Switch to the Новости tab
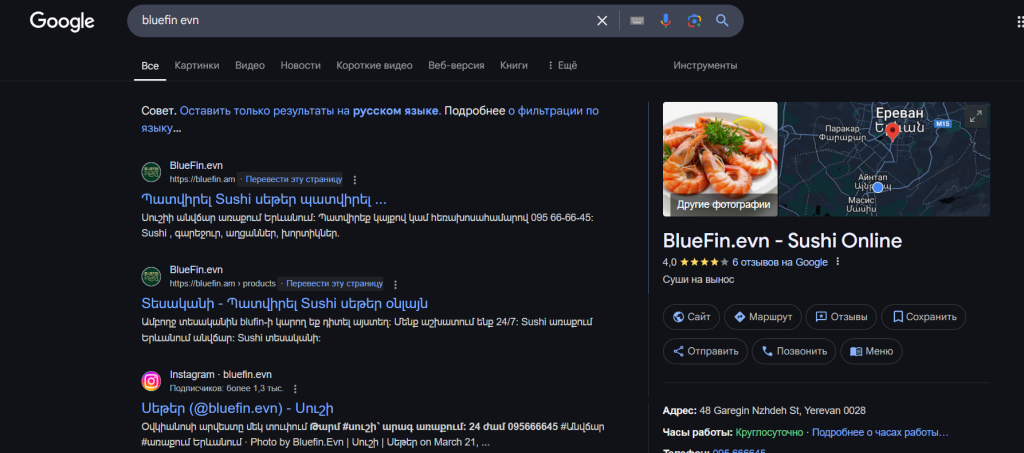Image resolution: width=1024 pixels, height=453 pixels. 301,65
